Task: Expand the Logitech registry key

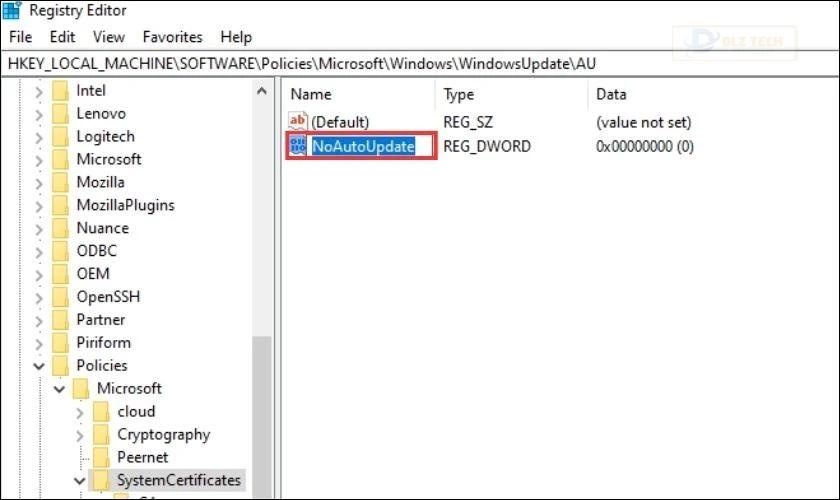Action: [38, 136]
